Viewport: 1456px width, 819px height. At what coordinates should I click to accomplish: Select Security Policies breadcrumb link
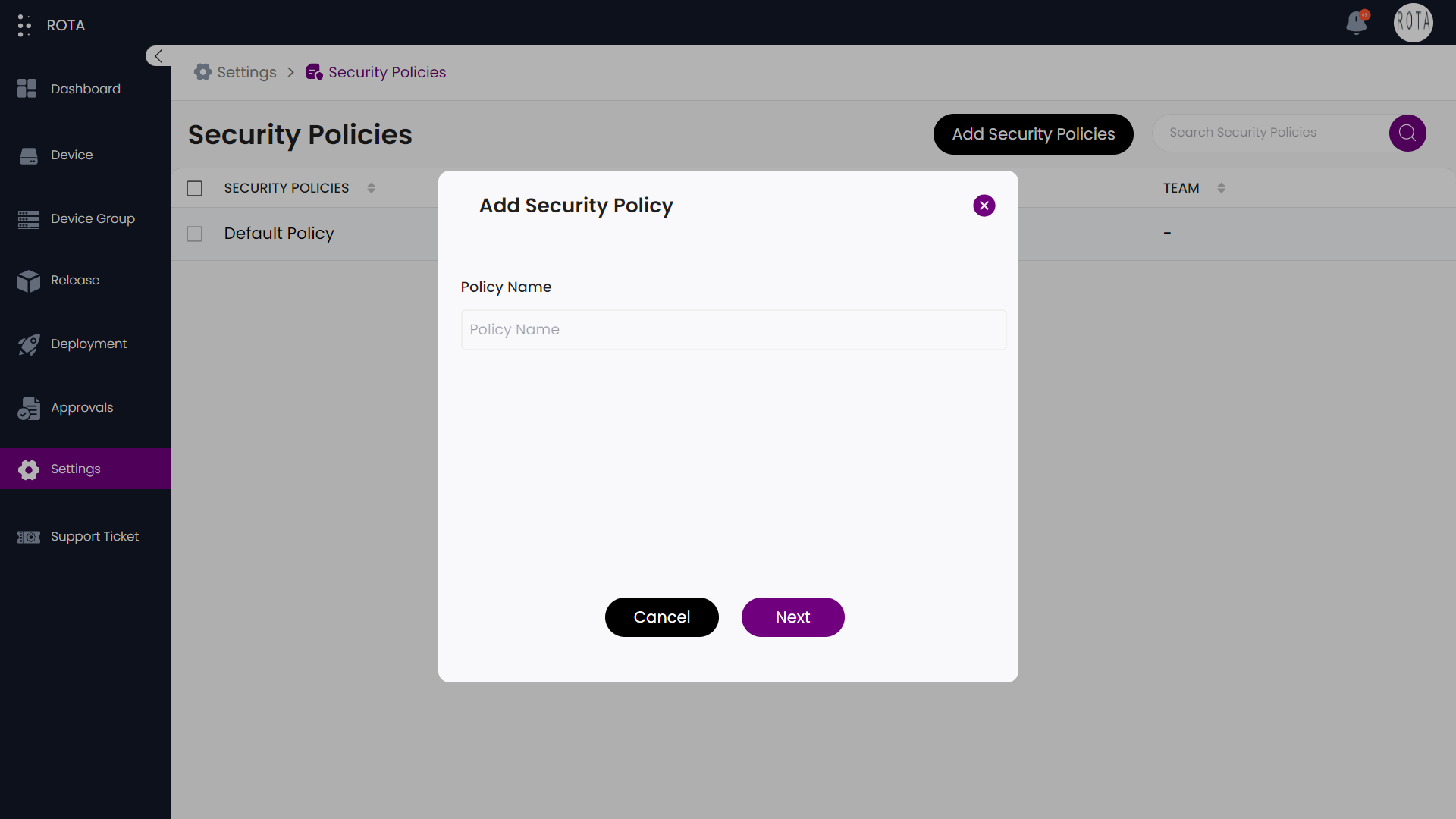coord(387,72)
